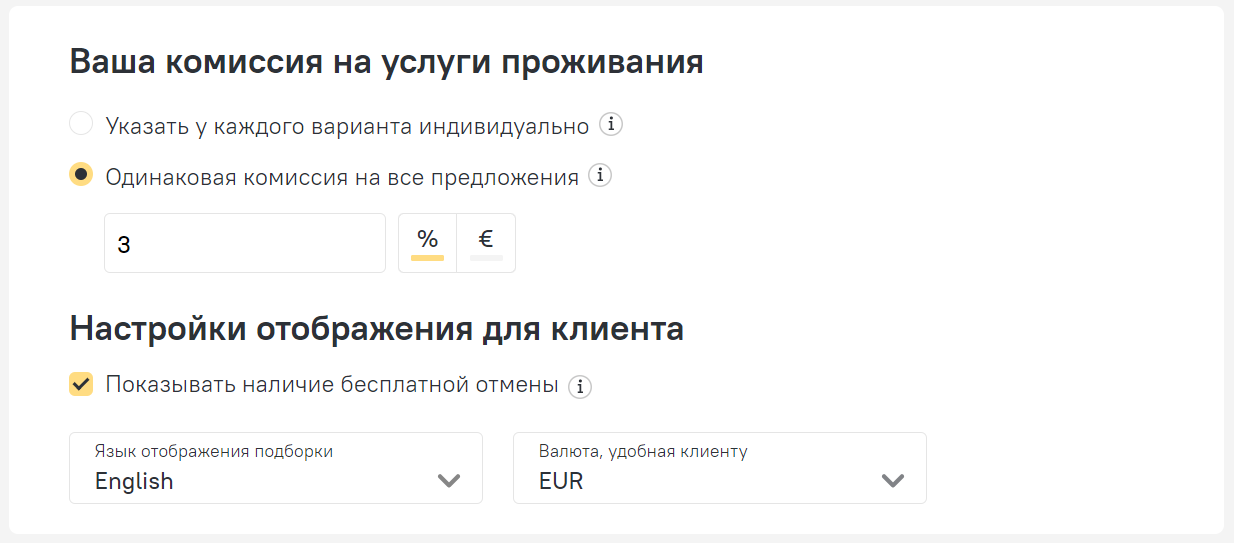1234x543 pixels.
Task: Select the same commission for all offers radio
Action: pos(81,175)
